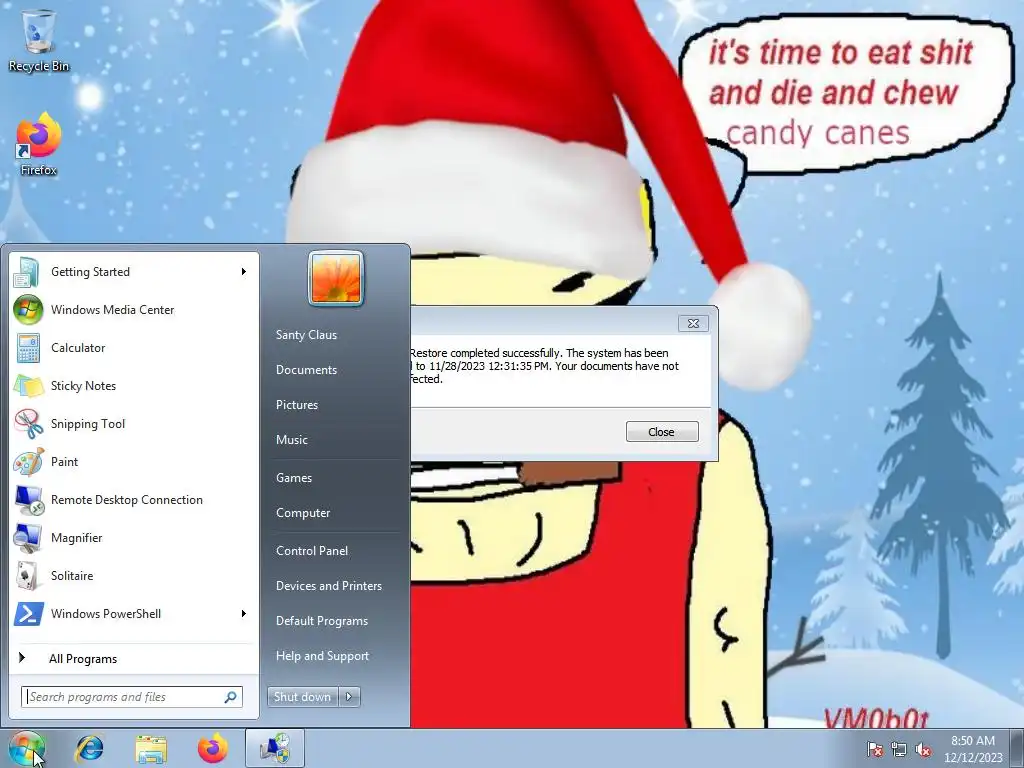Screen dimensions: 1024x768
Task: Close System Restore dialog with X button
Action: pos(694,323)
